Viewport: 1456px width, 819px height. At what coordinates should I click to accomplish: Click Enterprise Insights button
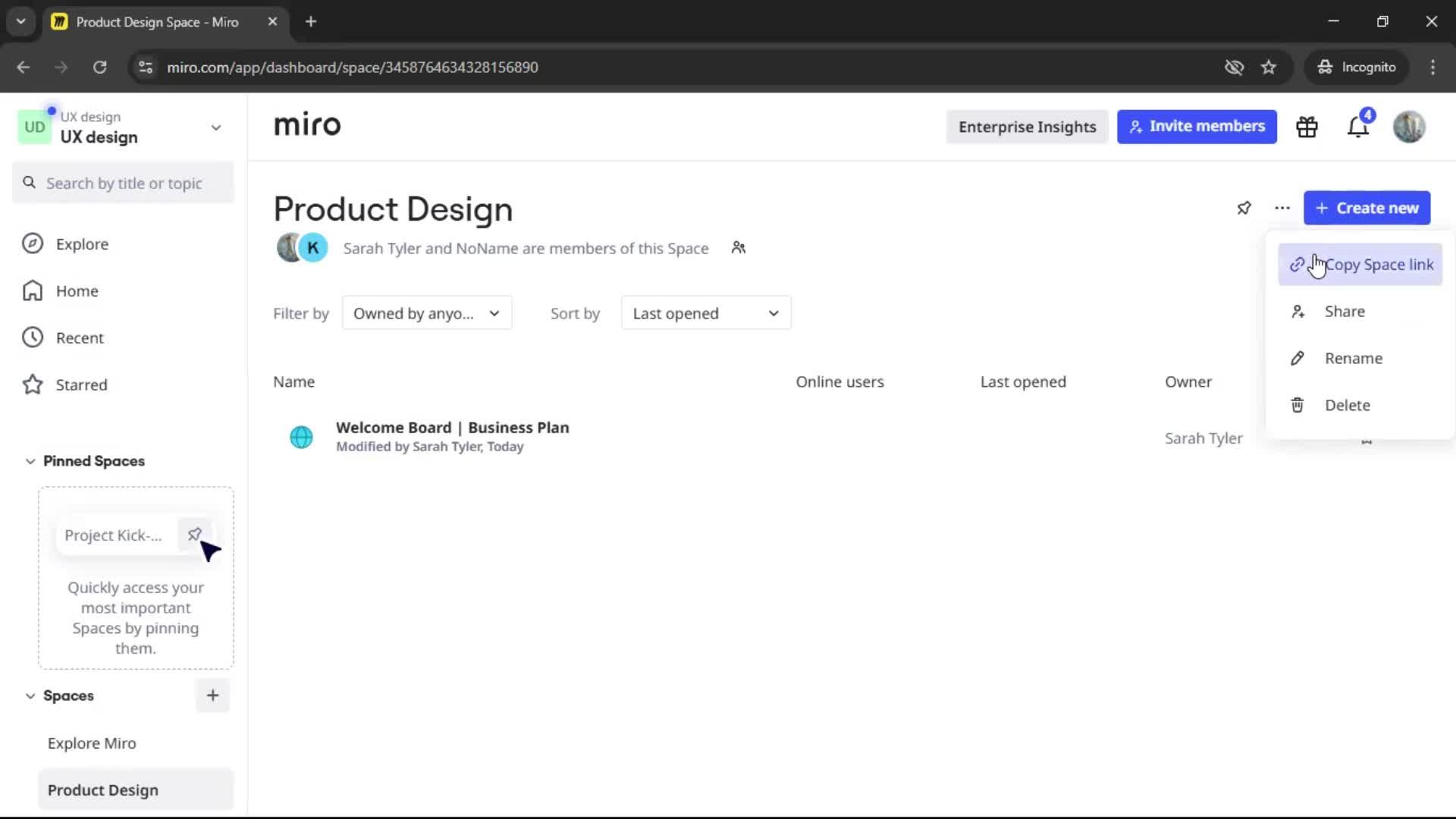coord(1027,127)
